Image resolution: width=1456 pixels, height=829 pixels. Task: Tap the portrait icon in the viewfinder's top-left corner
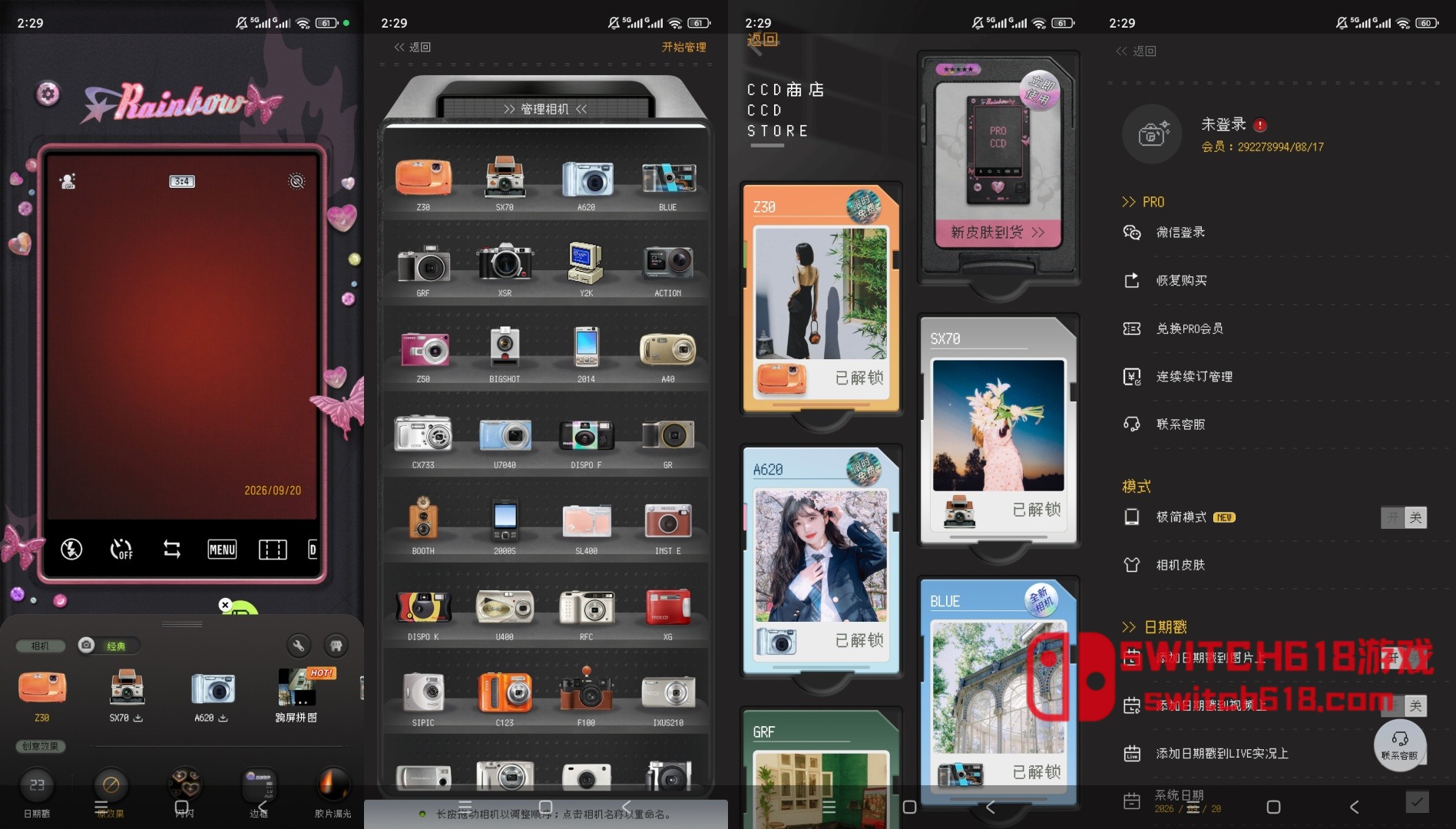click(x=68, y=181)
